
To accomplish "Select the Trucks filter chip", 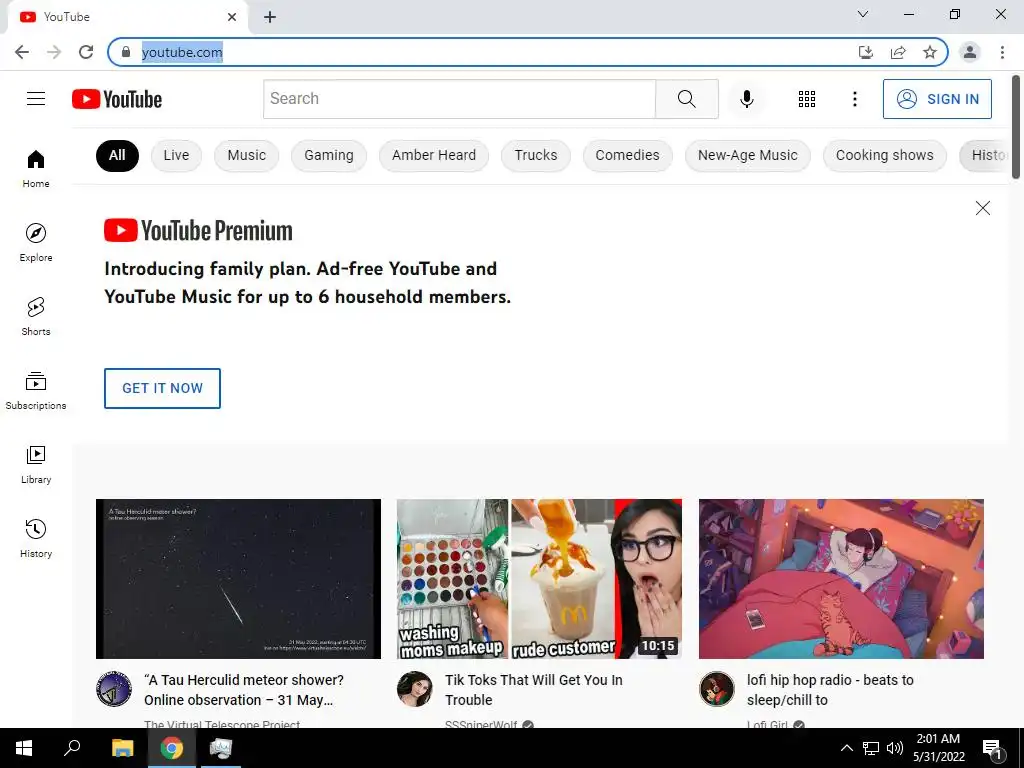I will point(536,155).
